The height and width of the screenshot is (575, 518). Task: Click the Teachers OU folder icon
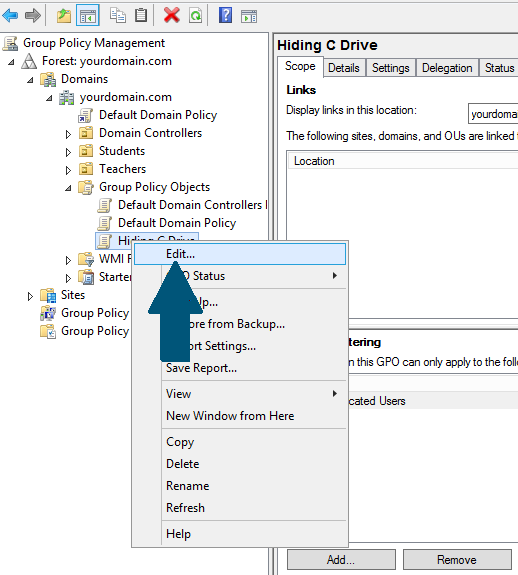point(86,169)
